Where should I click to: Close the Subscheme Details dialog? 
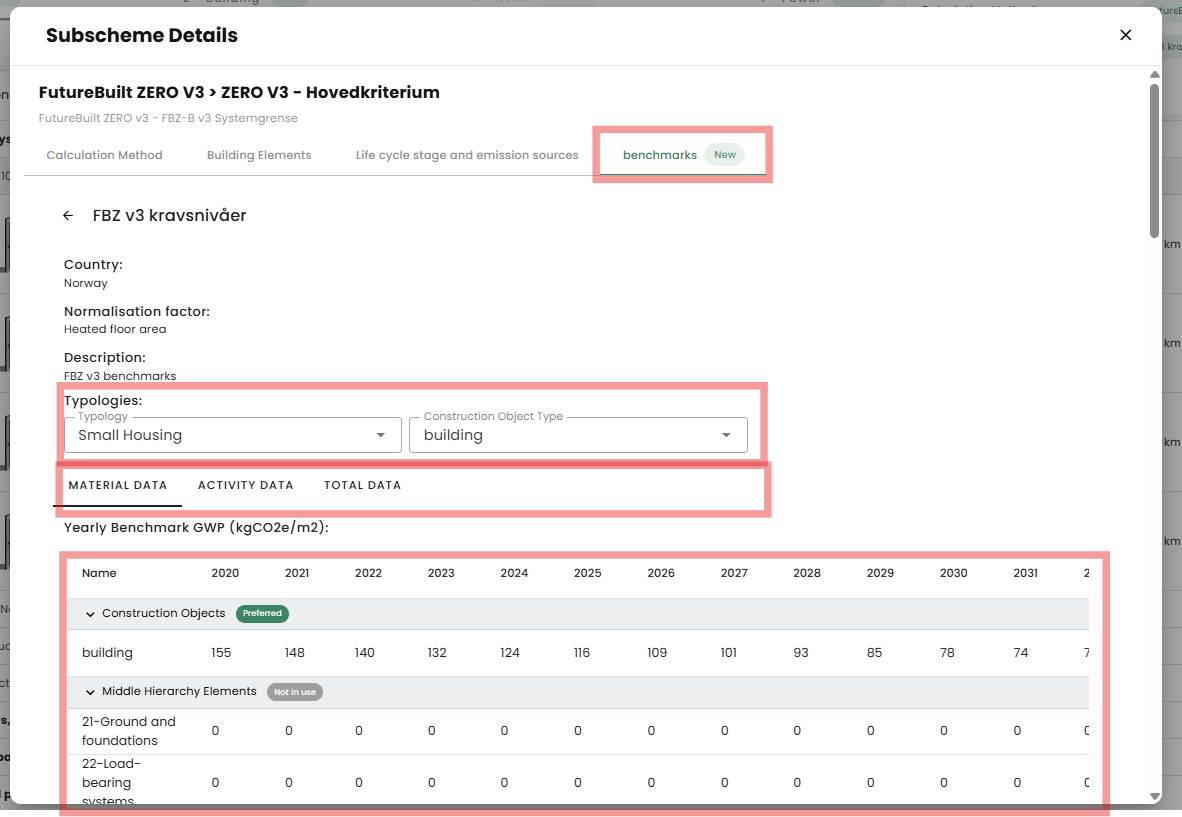1125,35
